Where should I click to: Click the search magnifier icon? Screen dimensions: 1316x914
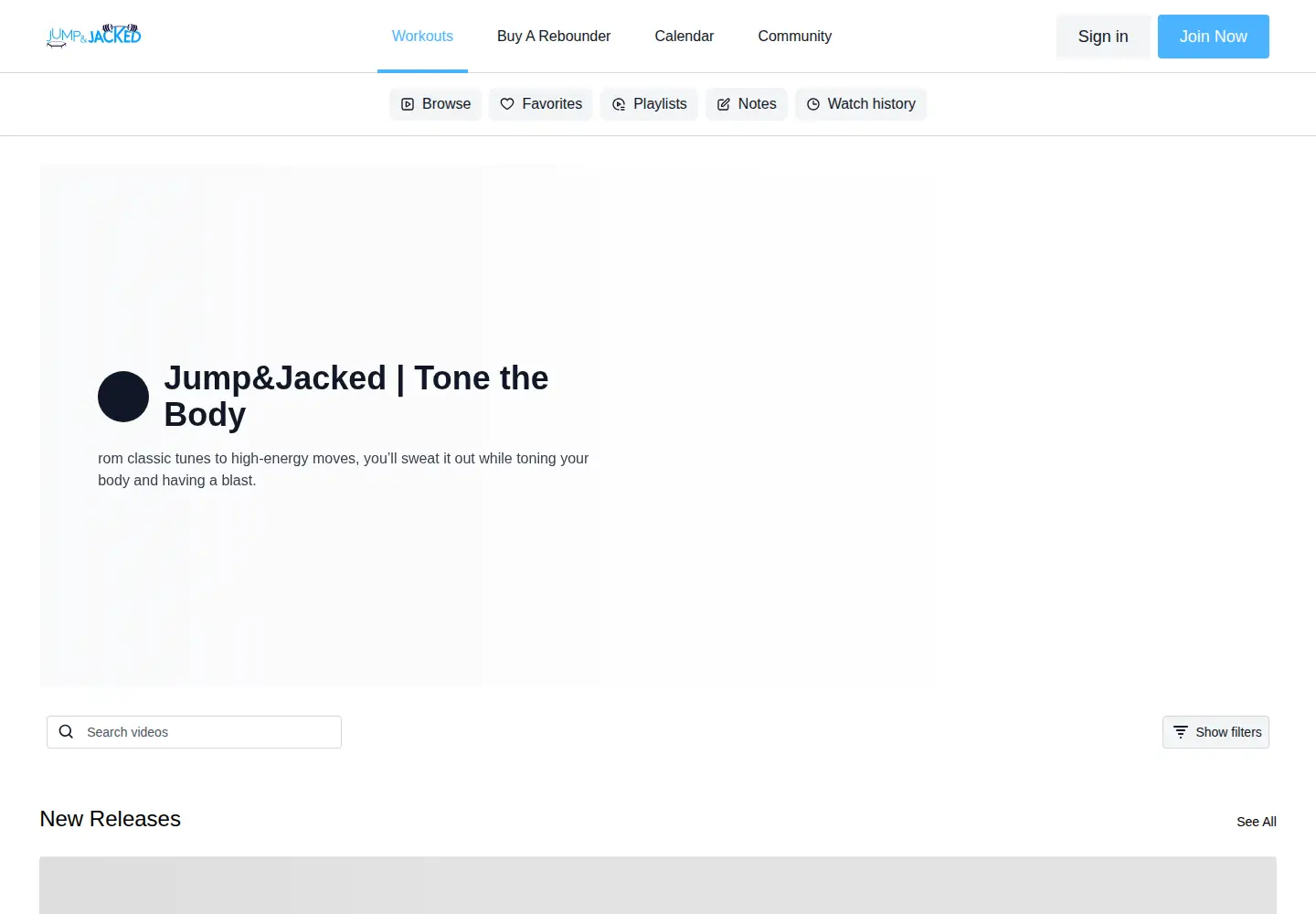[66, 732]
